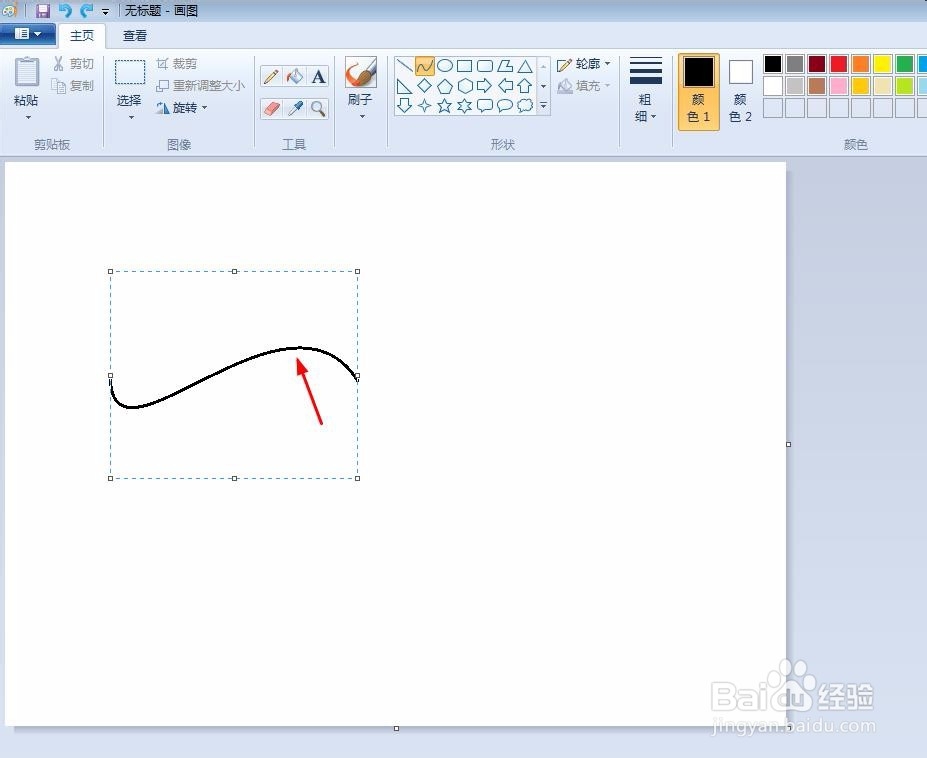Image resolution: width=927 pixels, height=758 pixels.
Task: Select the Five-point star shape
Action: (445, 105)
